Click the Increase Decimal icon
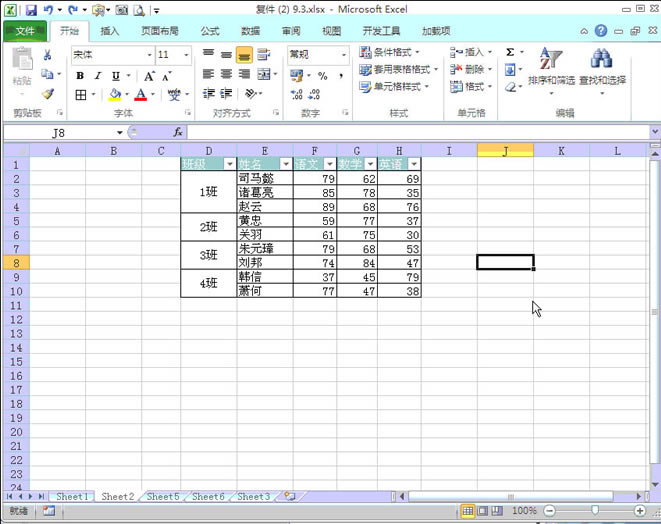This screenshot has height=524, width=661. (296, 94)
